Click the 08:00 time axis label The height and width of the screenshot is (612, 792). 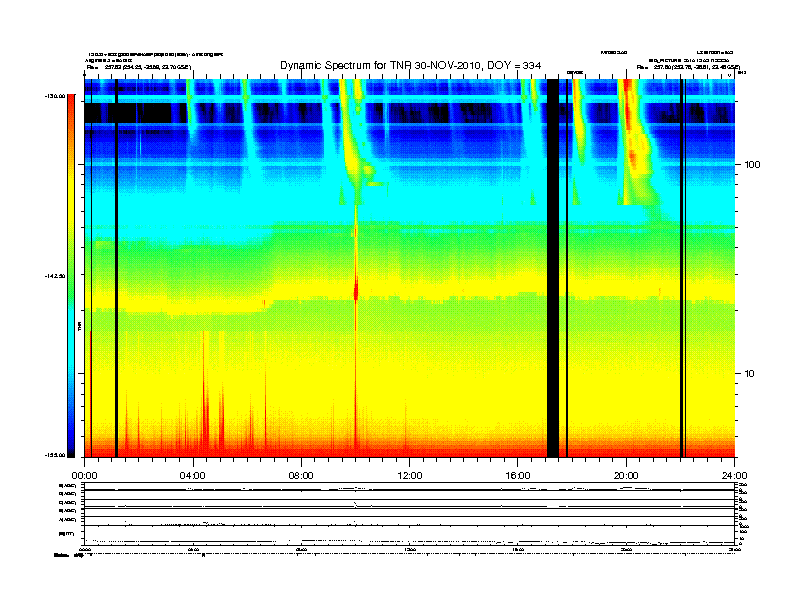click(301, 476)
